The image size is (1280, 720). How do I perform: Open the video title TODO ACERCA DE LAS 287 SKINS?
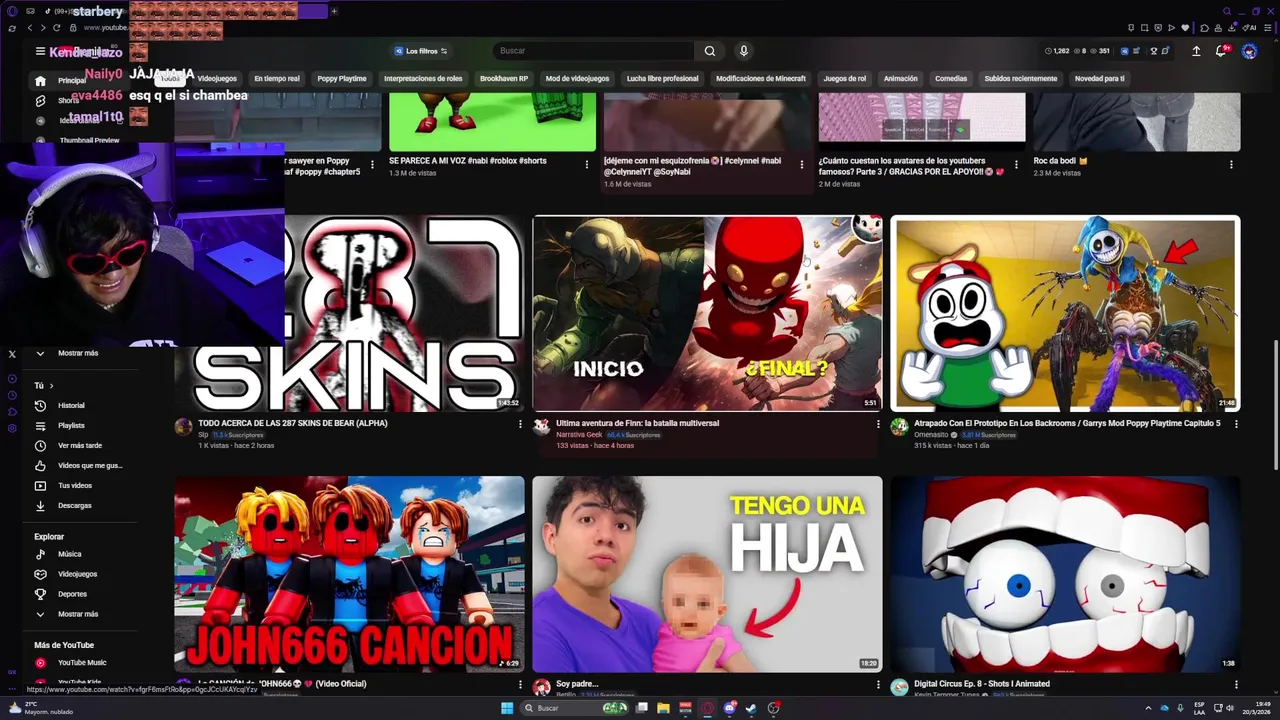pyautogui.click(x=293, y=423)
